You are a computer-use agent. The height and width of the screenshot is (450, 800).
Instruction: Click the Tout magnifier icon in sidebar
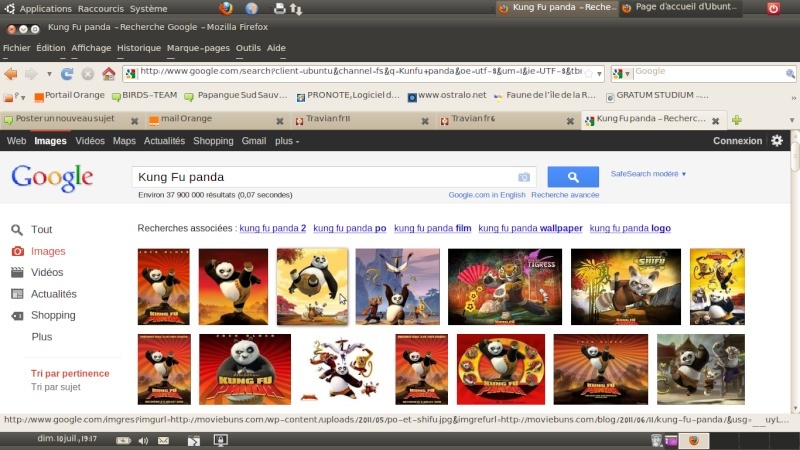tap(17, 230)
